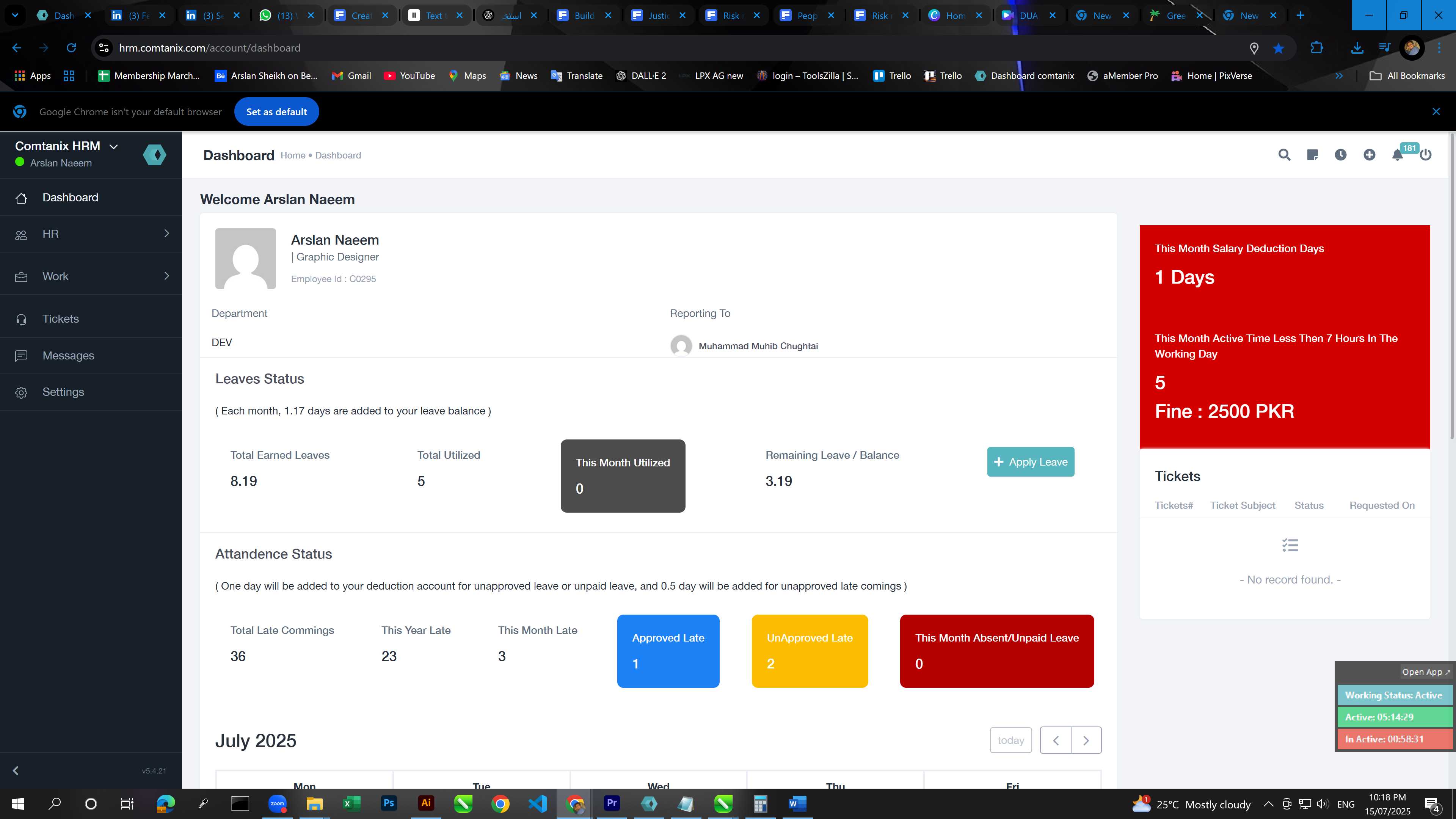Go back using browser back arrow
Image resolution: width=1456 pixels, height=819 pixels.
point(17,48)
